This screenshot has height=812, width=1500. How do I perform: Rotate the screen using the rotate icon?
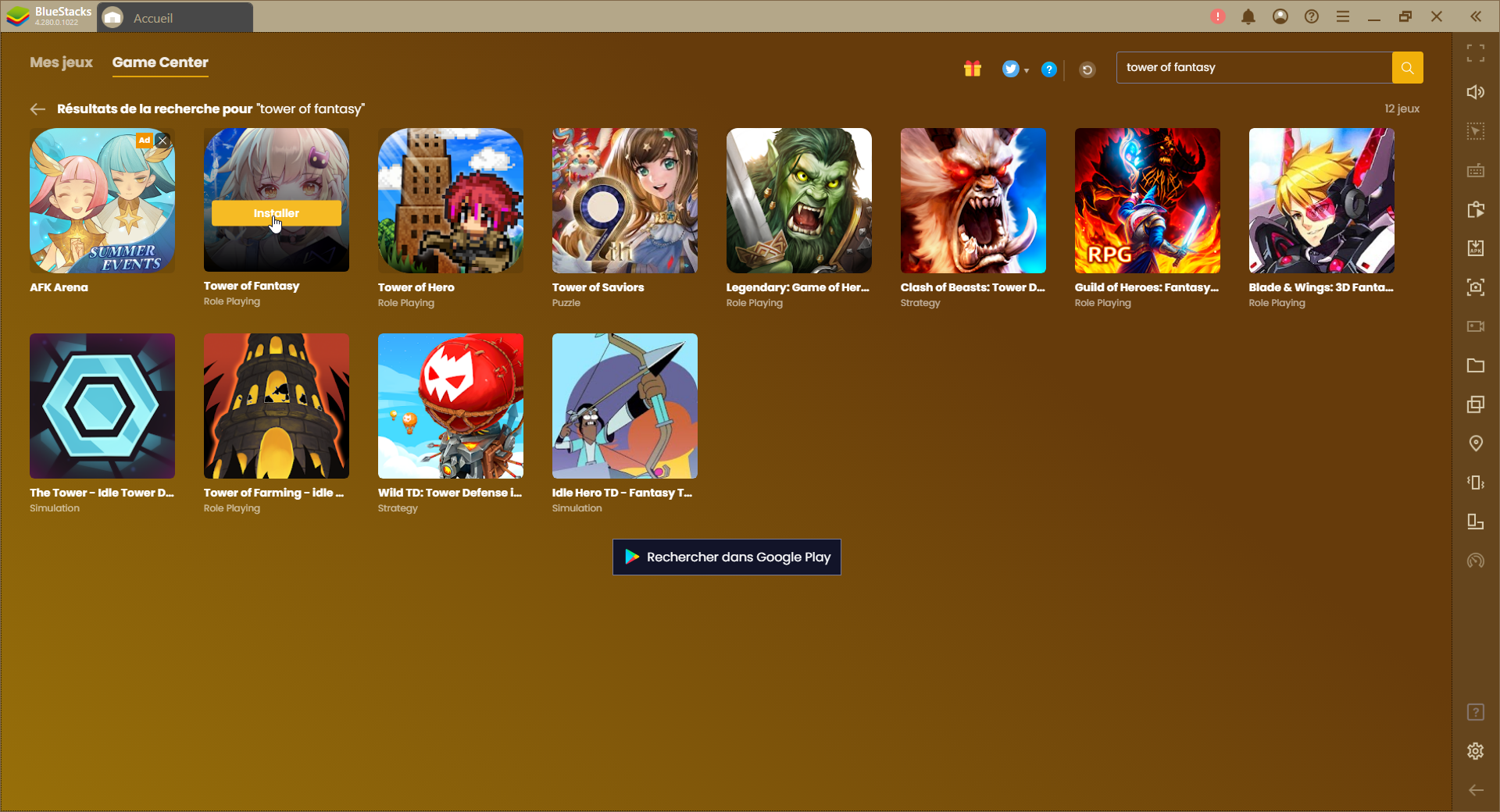(1476, 522)
